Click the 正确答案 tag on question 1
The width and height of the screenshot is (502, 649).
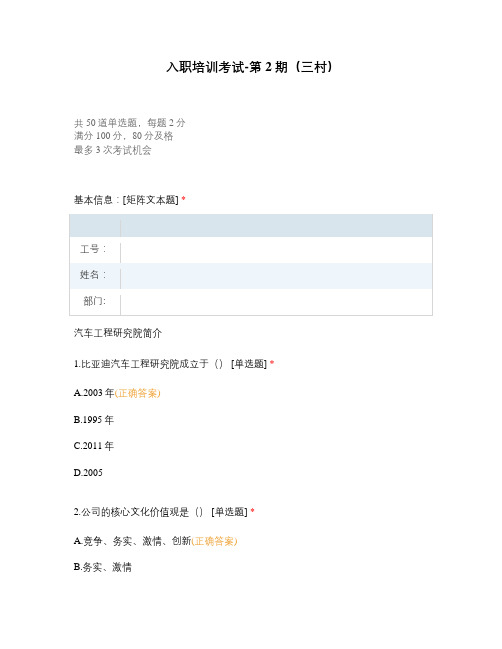pos(137,393)
